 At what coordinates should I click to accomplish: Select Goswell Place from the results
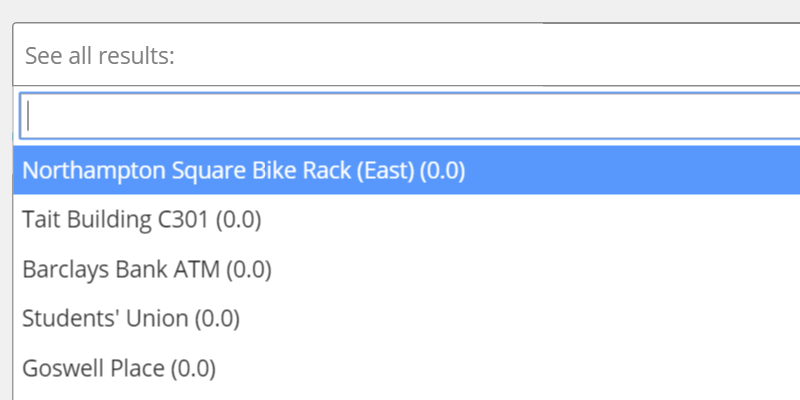click(x=119, y=368)
